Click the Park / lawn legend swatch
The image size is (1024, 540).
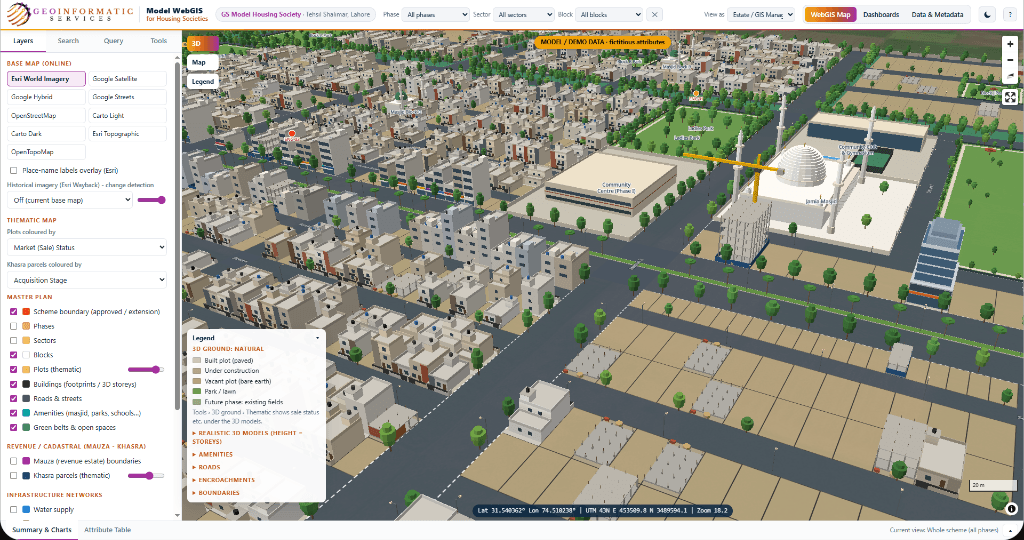point(197,392)
